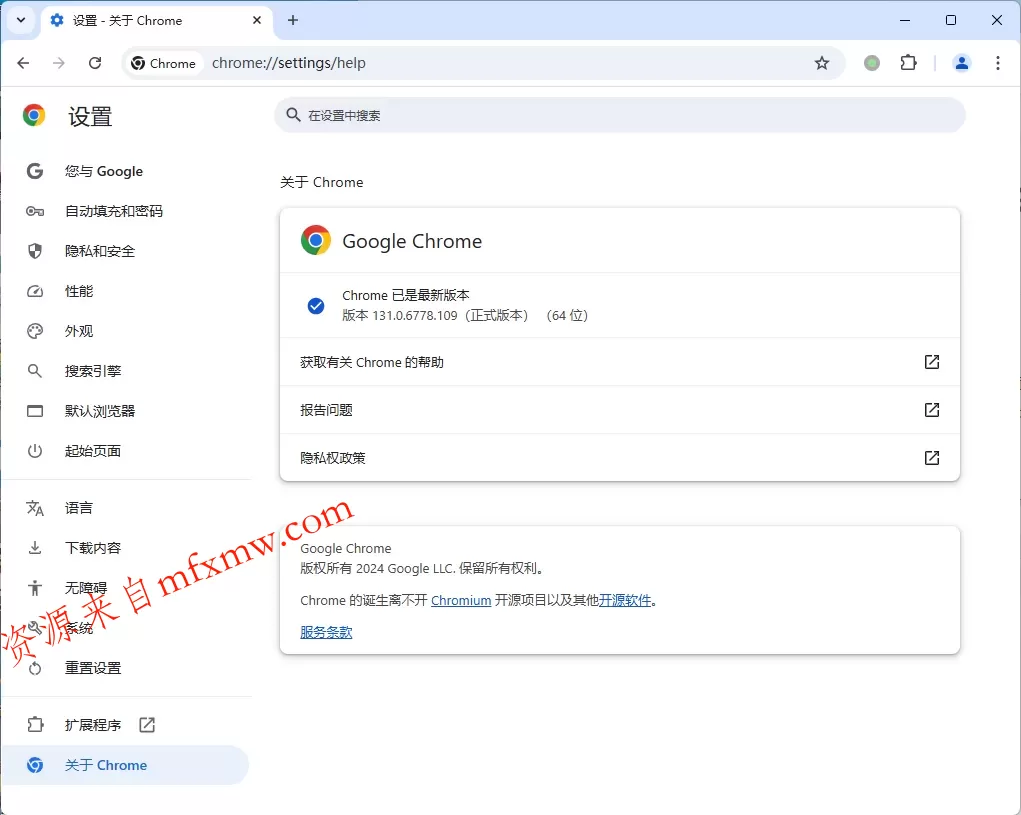
Task: Click external-link icon on '报告问题' row
Action: [x=932, y=410]
